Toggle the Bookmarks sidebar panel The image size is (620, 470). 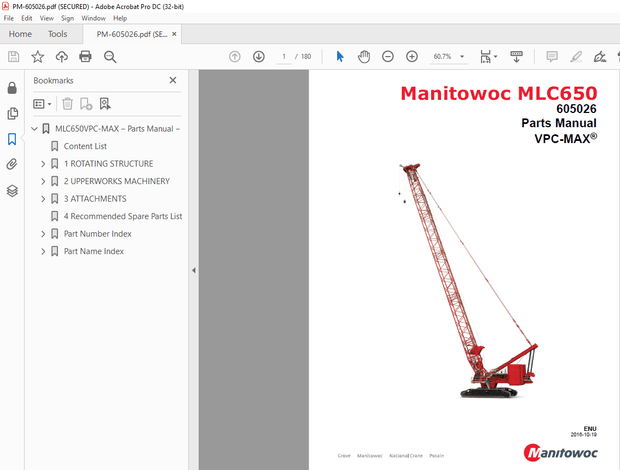(x=12, y=139)
